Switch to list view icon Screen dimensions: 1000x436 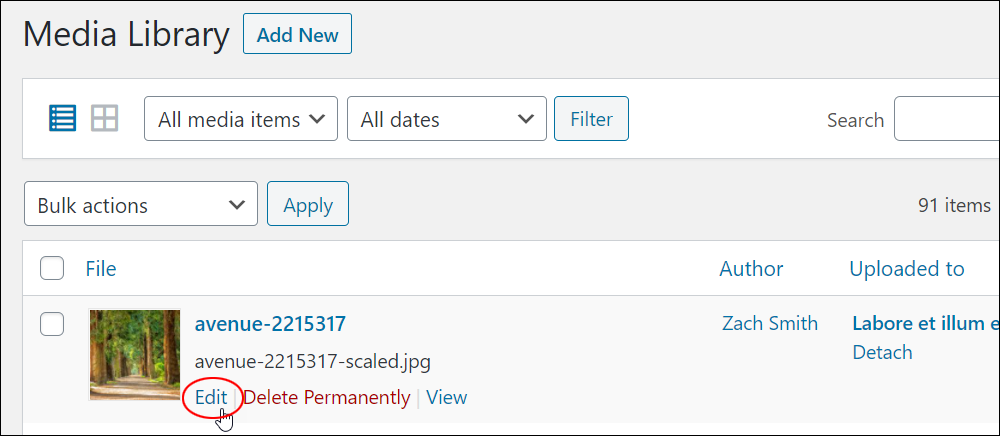(62, 119)
